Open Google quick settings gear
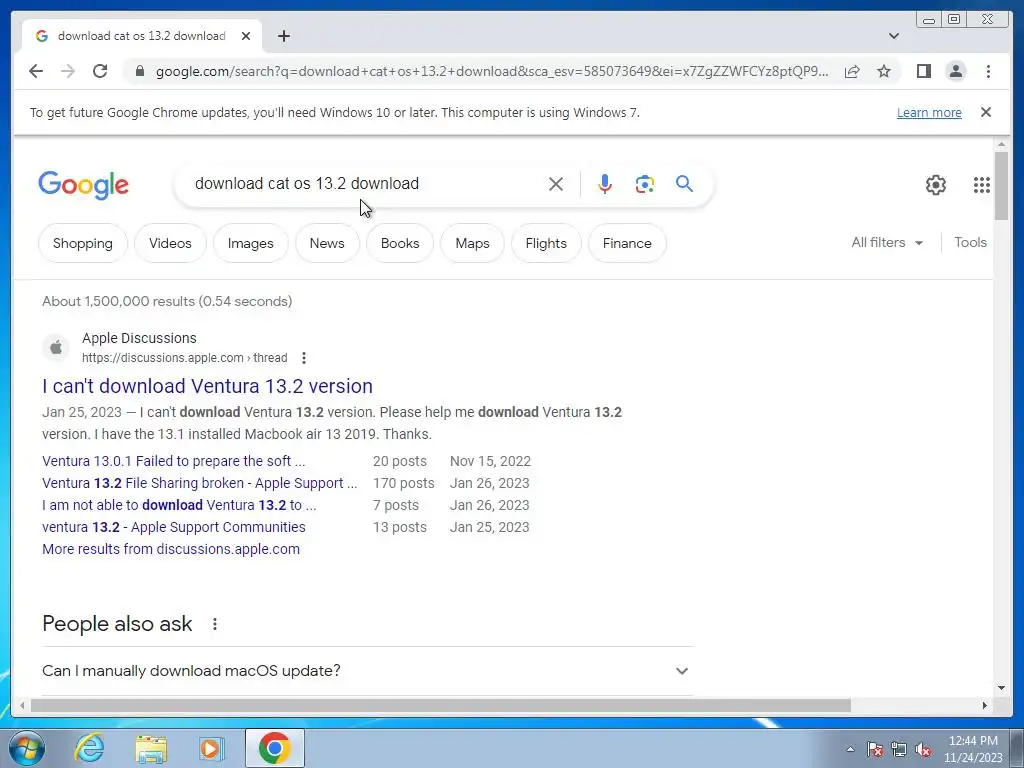Image resolution: width=1024 pixels, height=768 pixels. point(935,185)
